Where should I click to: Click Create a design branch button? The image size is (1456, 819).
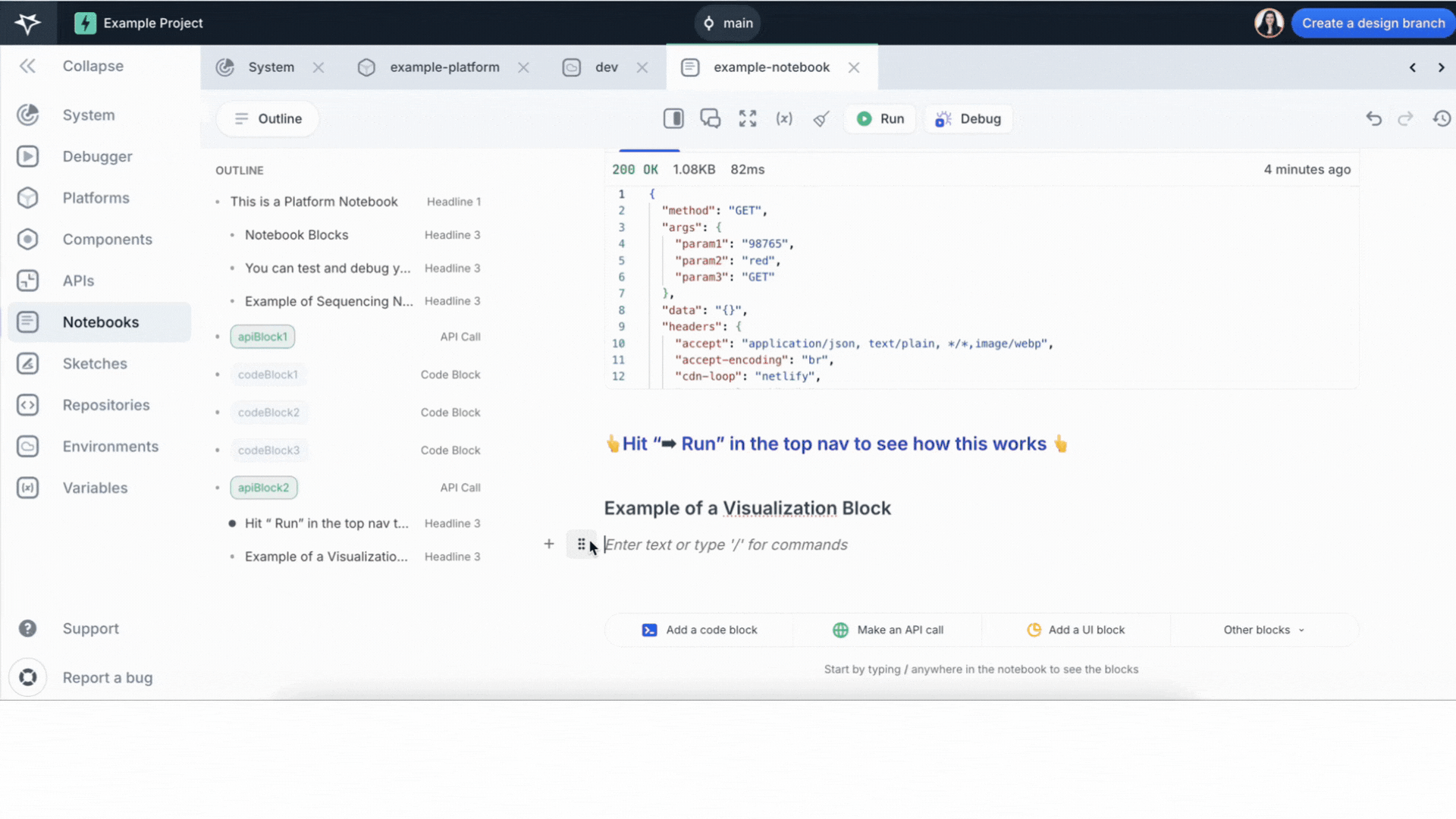point(1373,23)
